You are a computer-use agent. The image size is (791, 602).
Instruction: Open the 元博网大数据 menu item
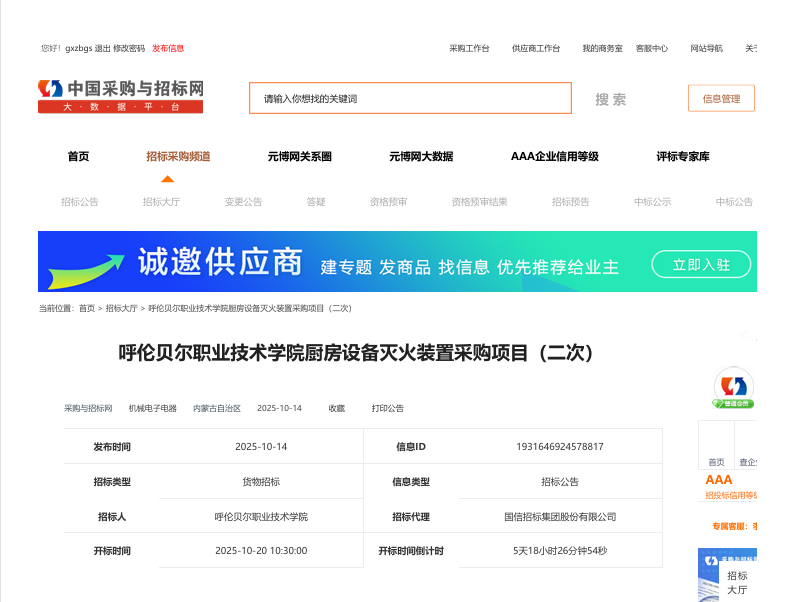[421, 156]
